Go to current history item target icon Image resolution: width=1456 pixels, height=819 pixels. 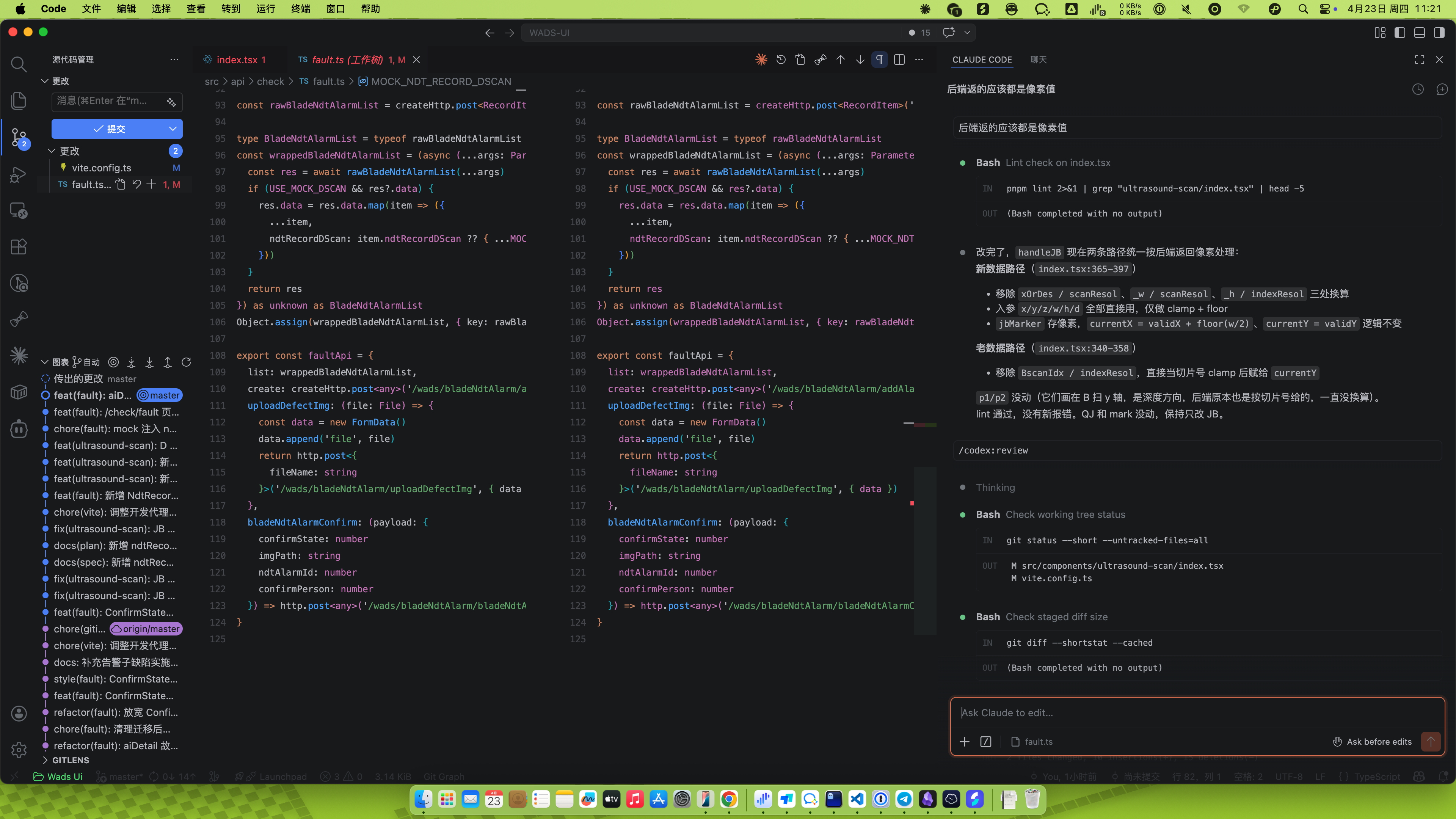pyautogui.click(x=114, y=362)
